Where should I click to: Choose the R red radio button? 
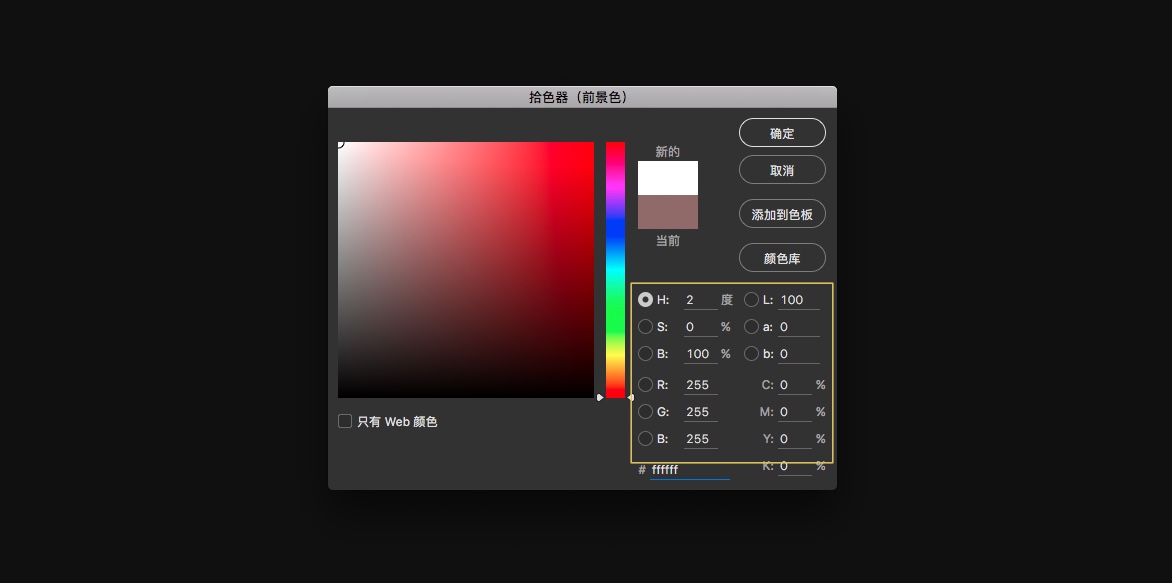(x=645, y=385)
